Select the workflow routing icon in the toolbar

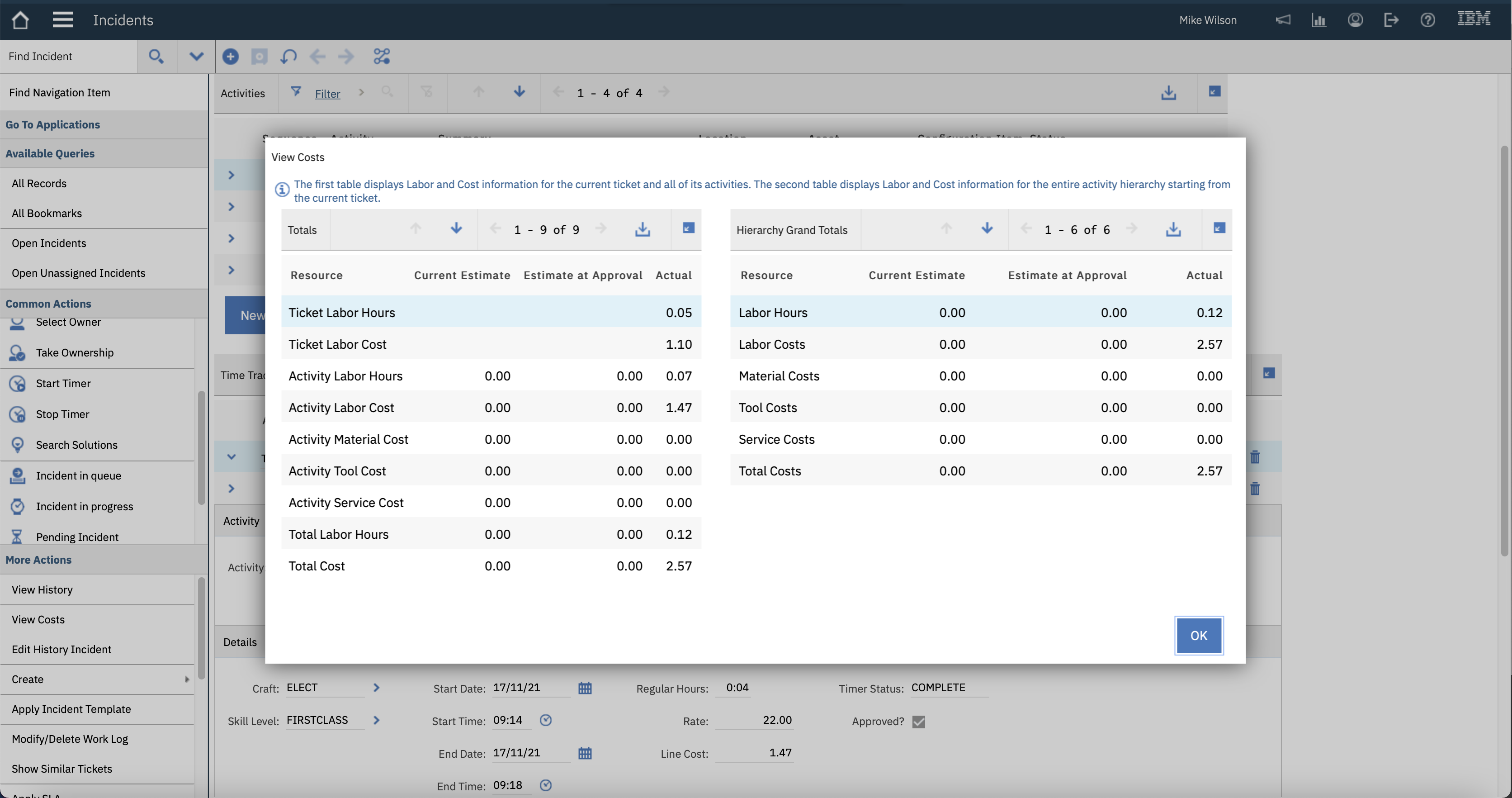pos(382,57)
